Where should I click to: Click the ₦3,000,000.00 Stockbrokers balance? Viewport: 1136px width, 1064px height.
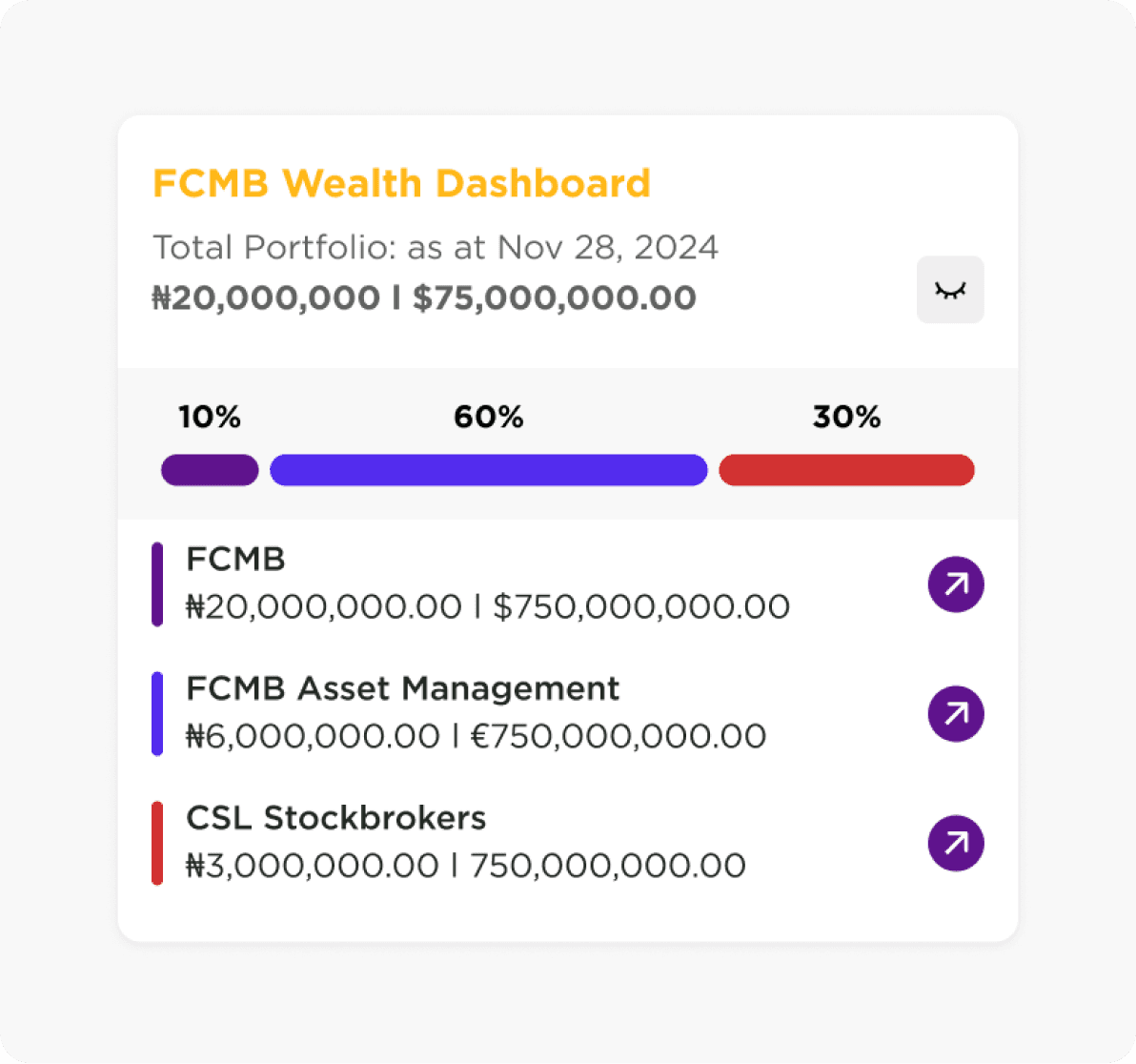(313, 866)
